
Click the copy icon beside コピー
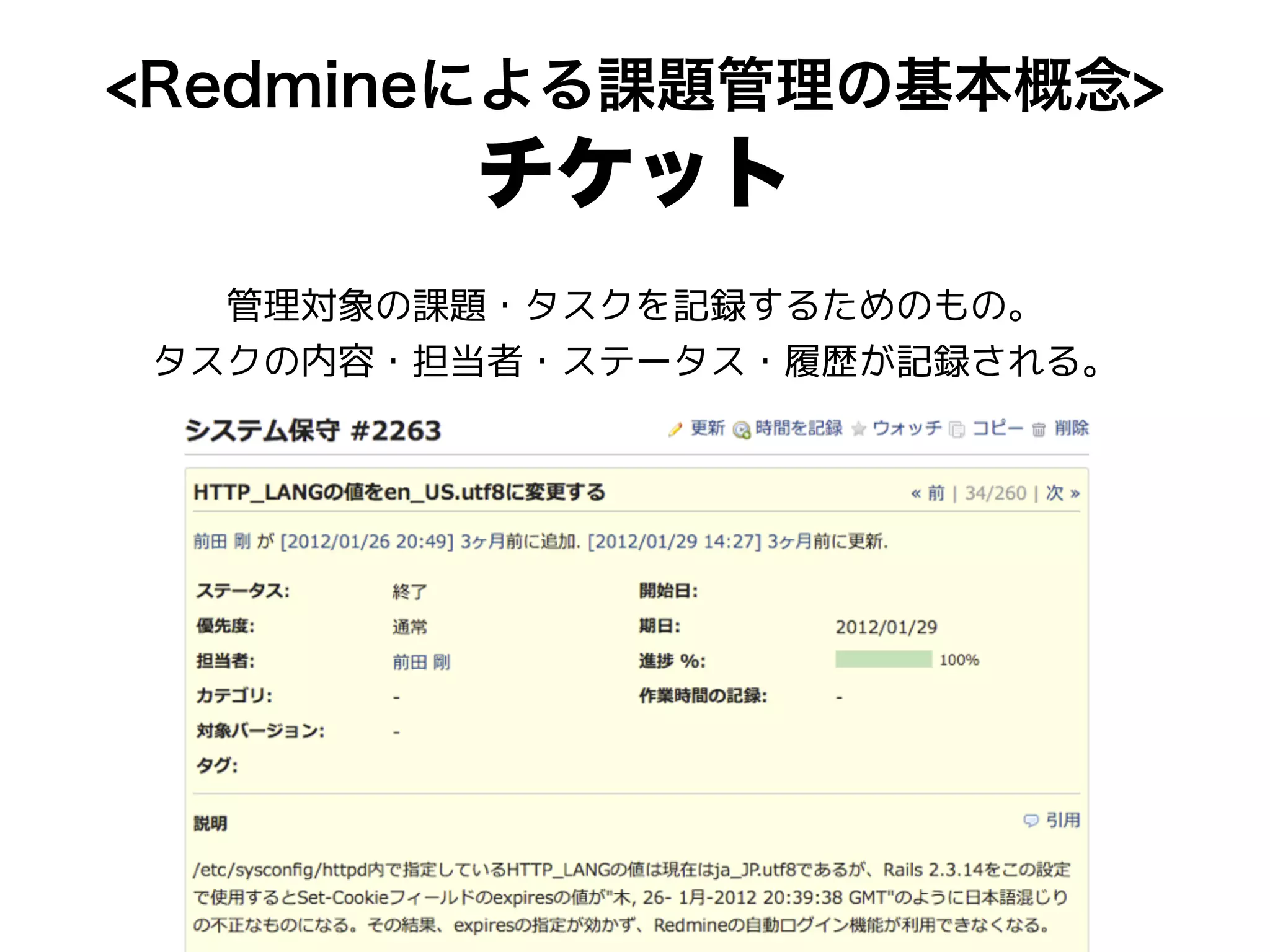[x=957, y=430]
